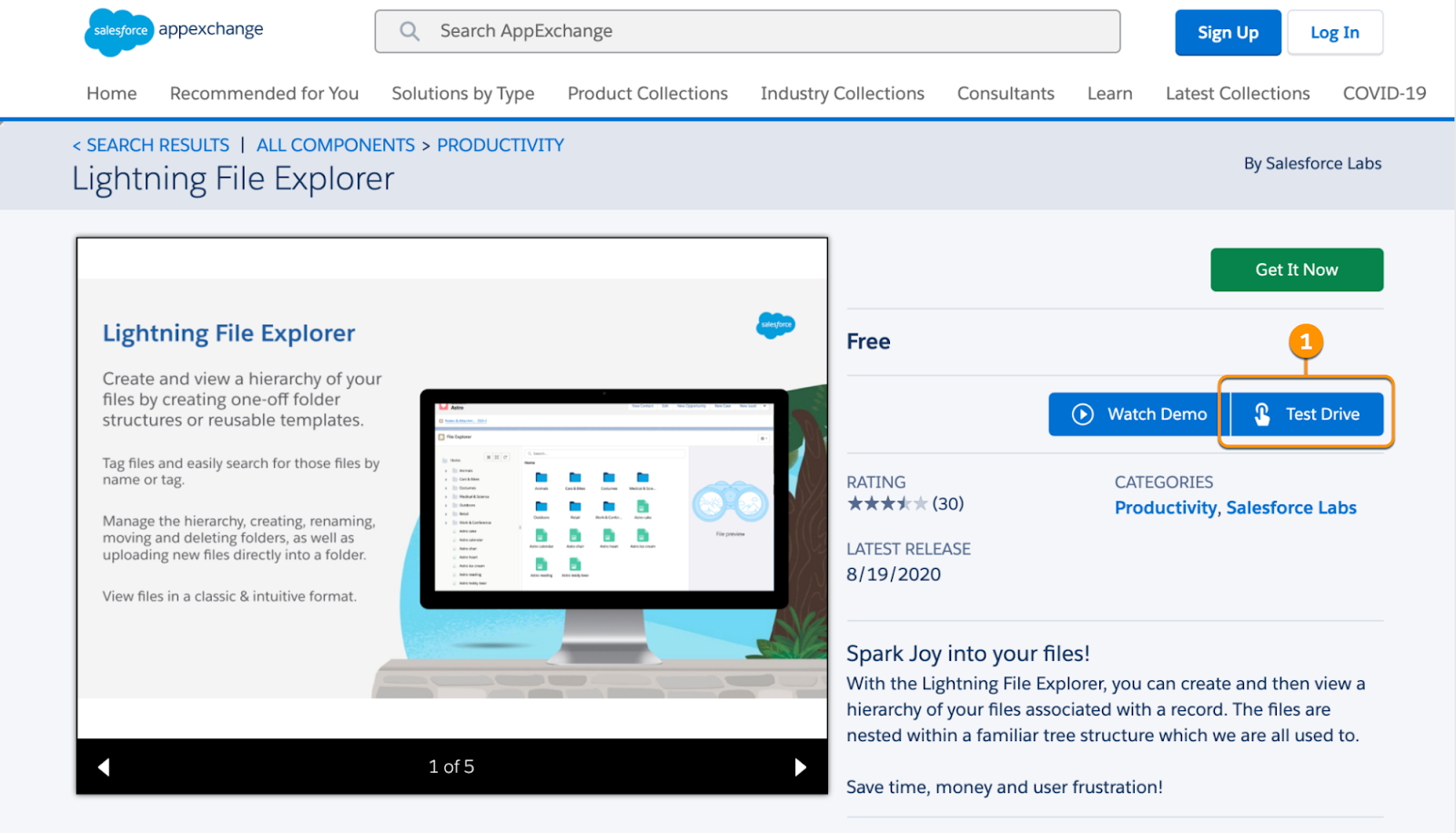Screen dimensions: 1456x833
Task: Click the Get It Now button
Action: pyautogui.click(x=1297, y=269)
